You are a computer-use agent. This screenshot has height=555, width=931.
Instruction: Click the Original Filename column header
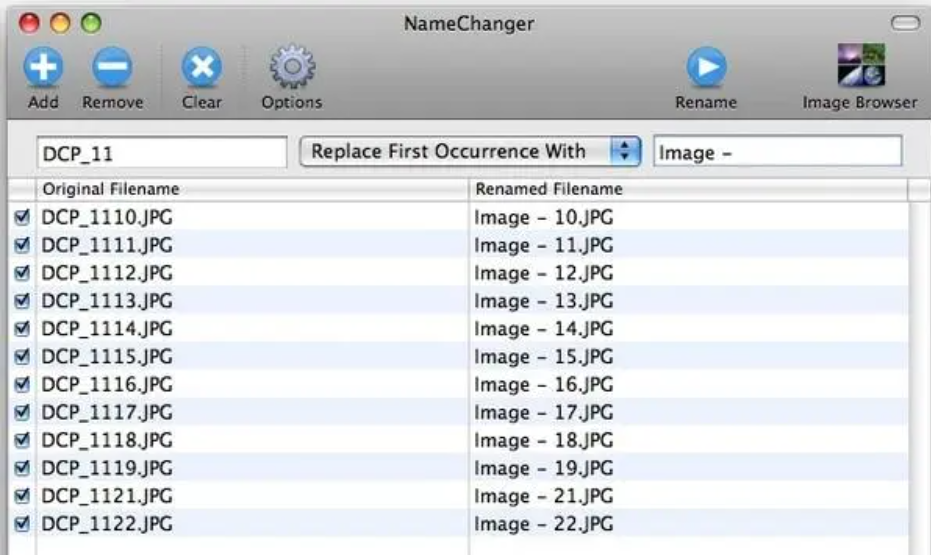[x=252, y=189]
